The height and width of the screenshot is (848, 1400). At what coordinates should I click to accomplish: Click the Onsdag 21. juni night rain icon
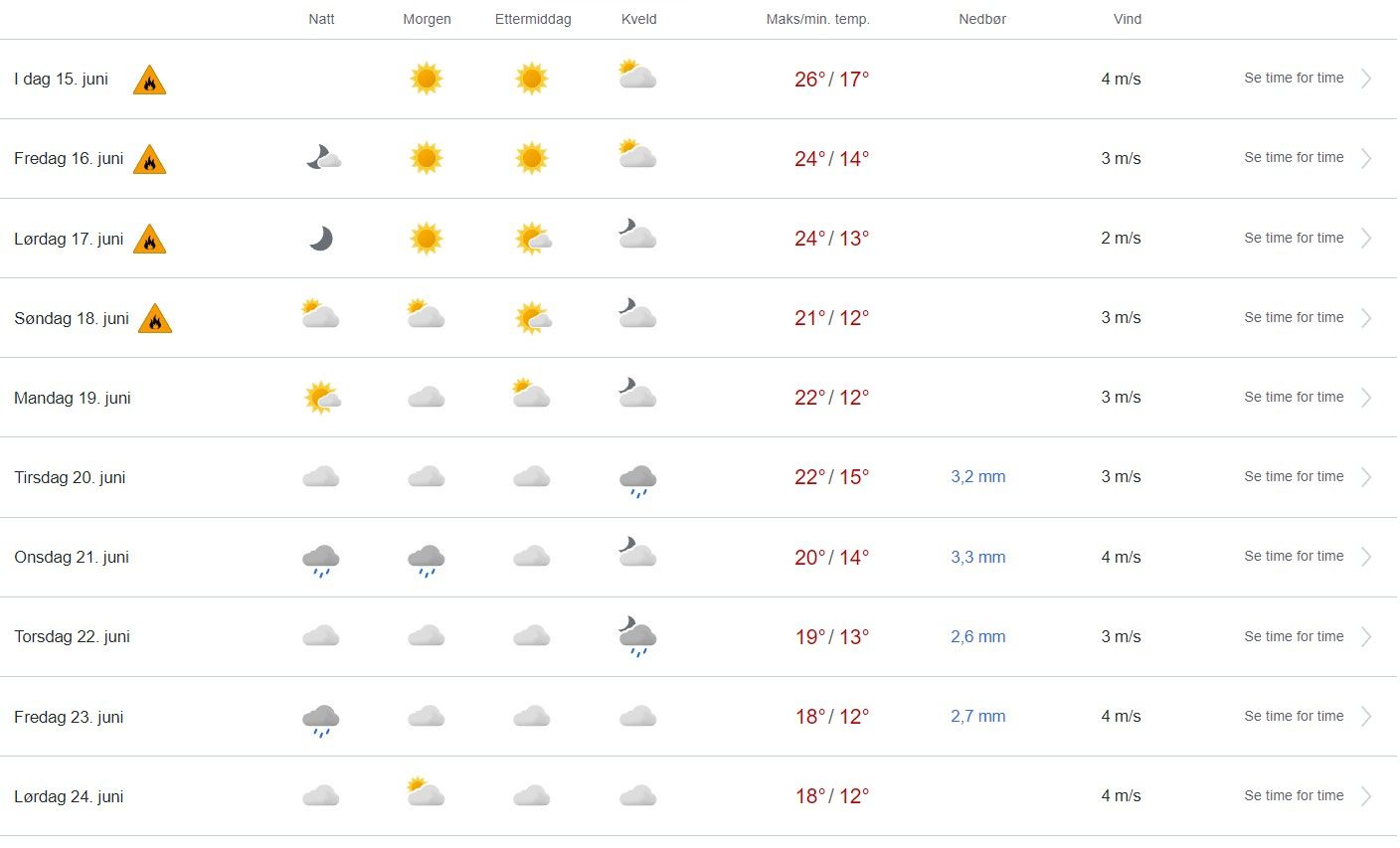click(320, 561)
